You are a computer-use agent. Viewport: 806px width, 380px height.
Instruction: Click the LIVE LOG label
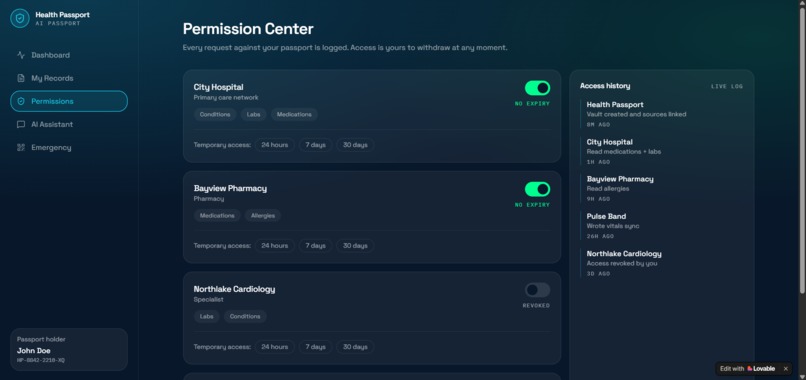pos(727,86)
